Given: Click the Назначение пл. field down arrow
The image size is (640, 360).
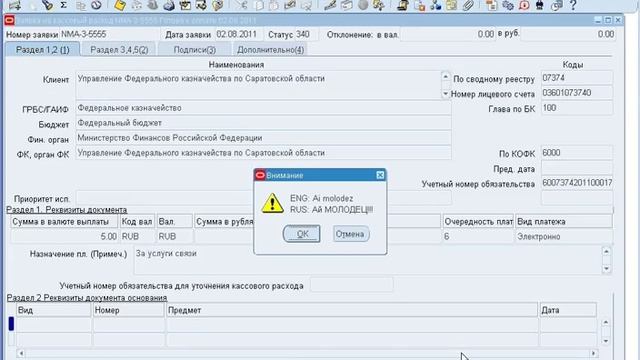Looking at the screenshot, I should click(x=607, y=268).
